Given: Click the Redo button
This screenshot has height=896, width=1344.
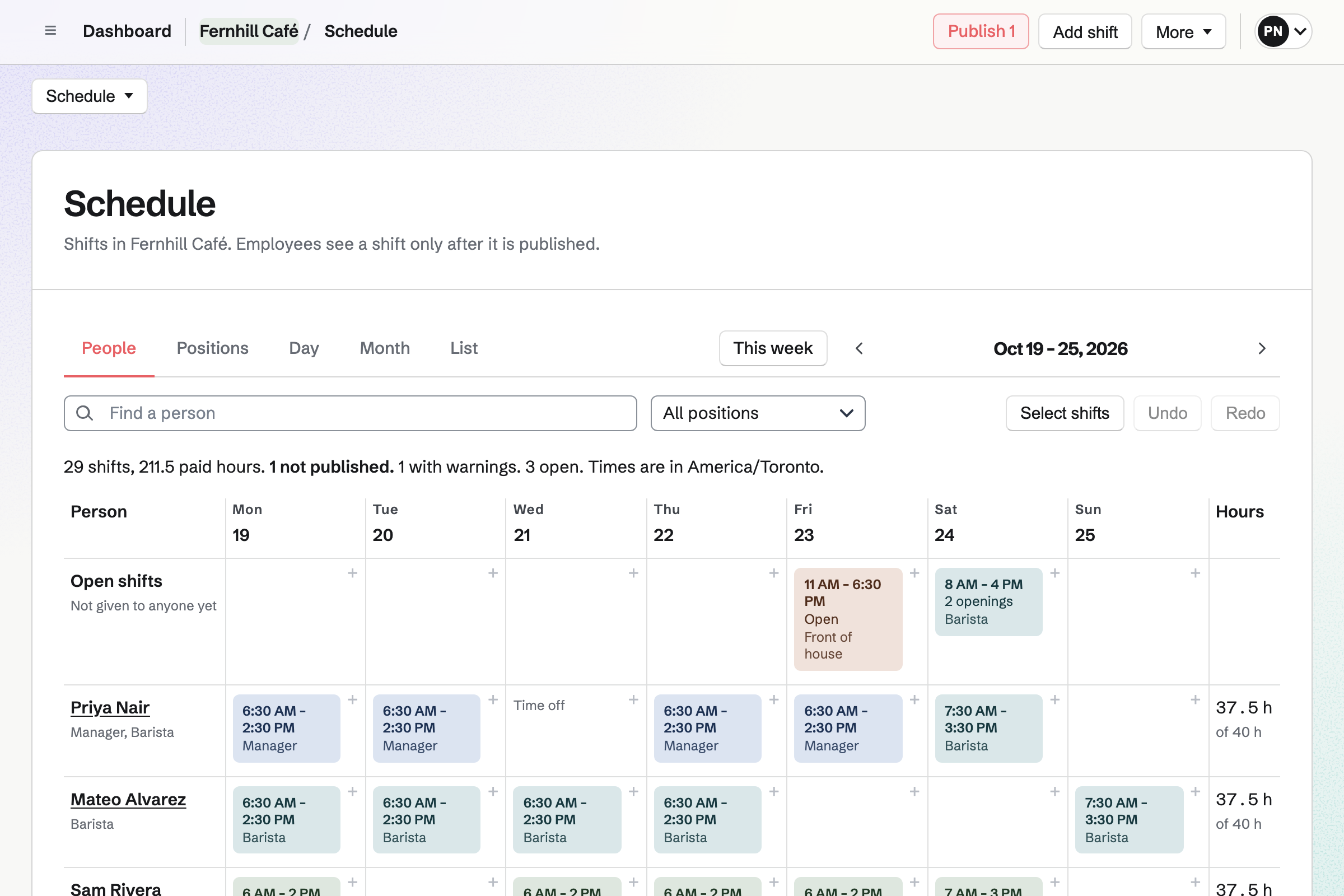Looking at the screenshot, I should (1245, 413).
